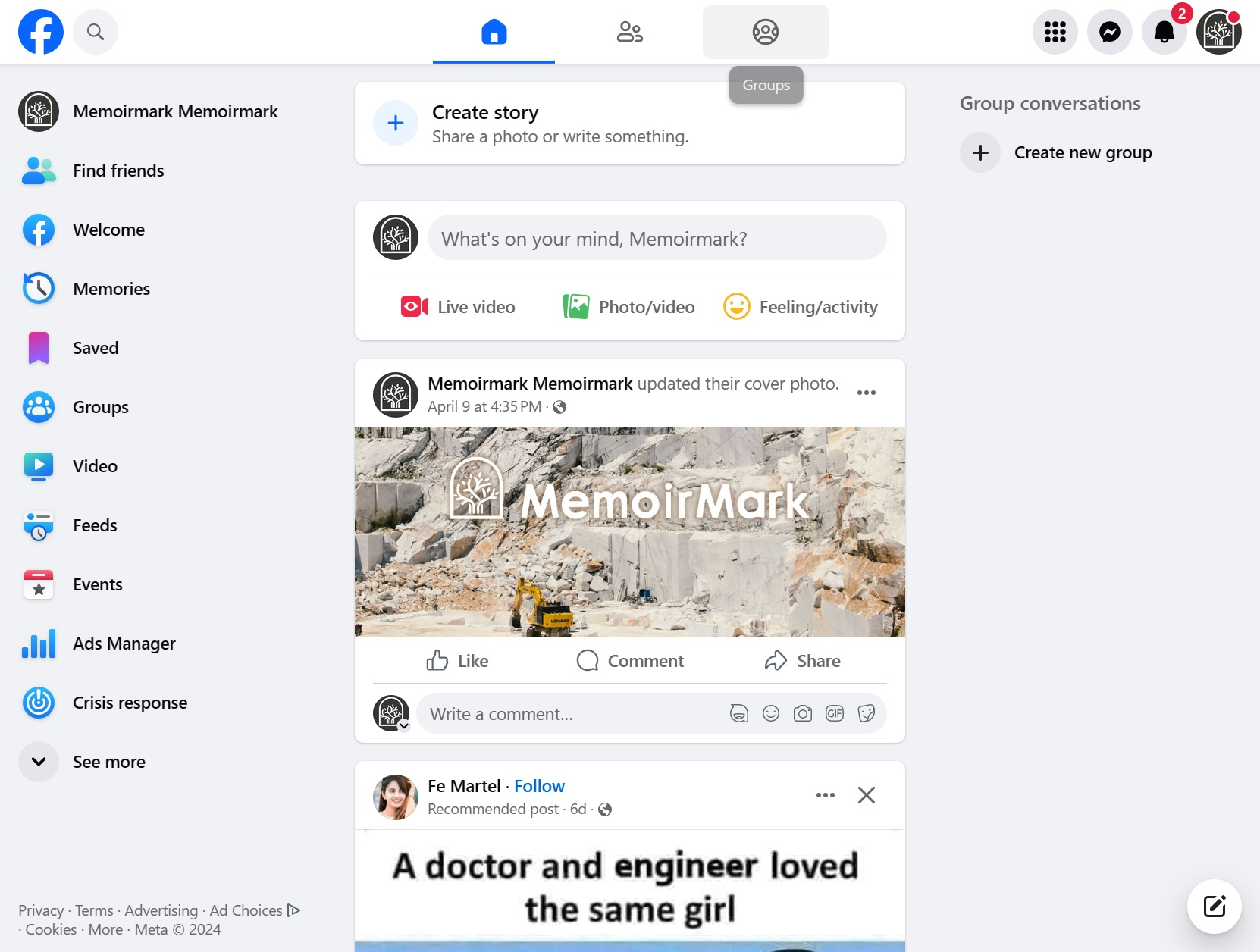Image resolution: width=1260 pixels, height=952 pixels.
Task: Click the Facebook logo icon
Action: click(x=41, y=32)
